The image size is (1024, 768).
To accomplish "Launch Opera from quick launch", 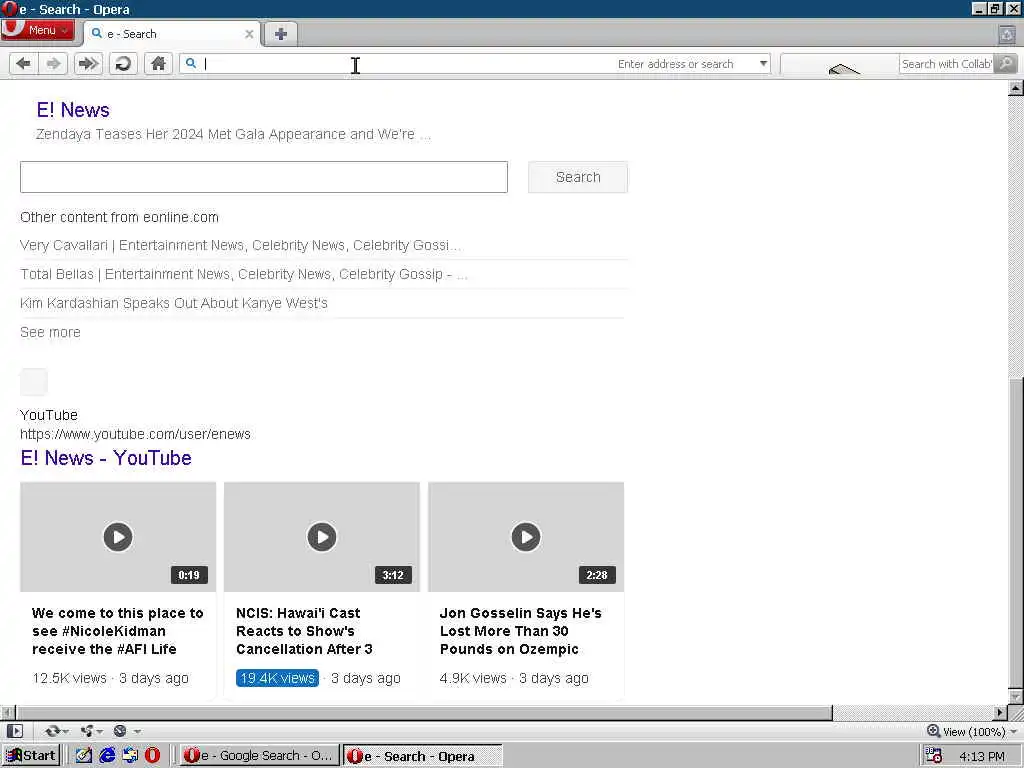I will 152,756.
